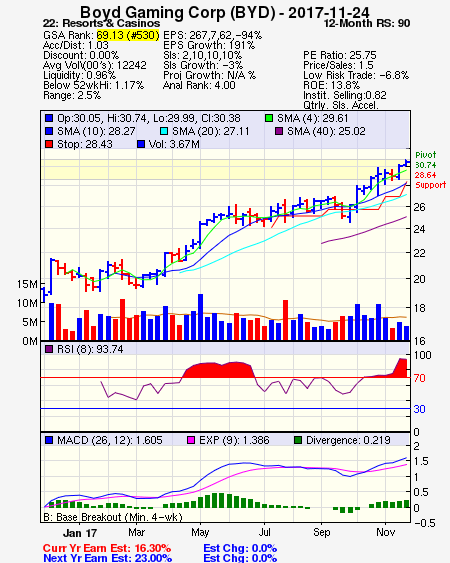Click the 'Sls Growth: -3%' line
This screenshot has height=563, width=450.
click(x=203, y=65)
